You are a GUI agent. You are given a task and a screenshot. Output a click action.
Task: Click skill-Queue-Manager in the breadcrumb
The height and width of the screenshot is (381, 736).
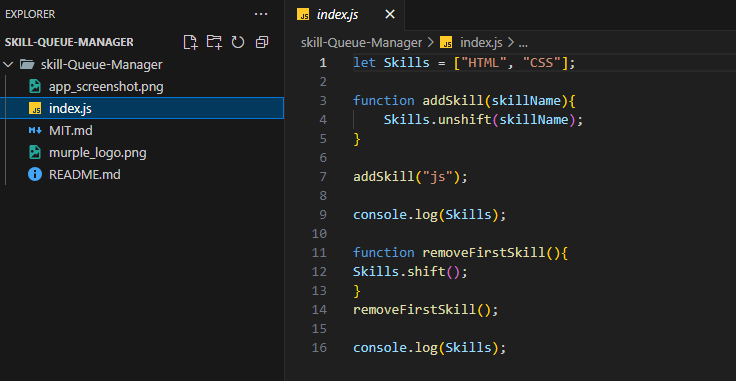361,43
